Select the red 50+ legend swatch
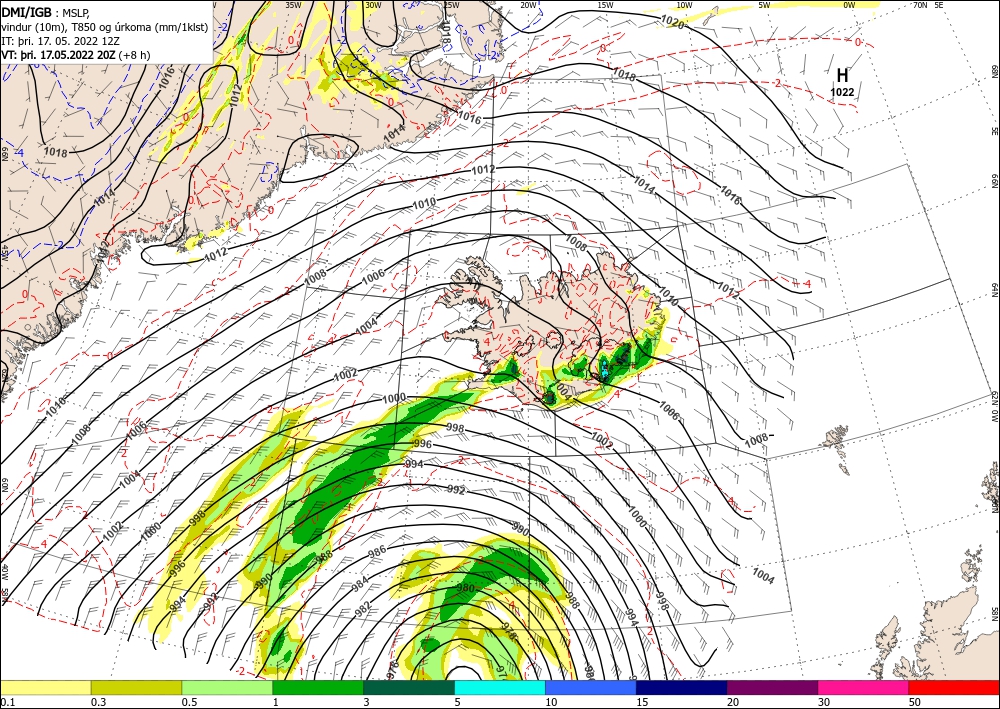The image size is (1000, 709). [954, 687]
